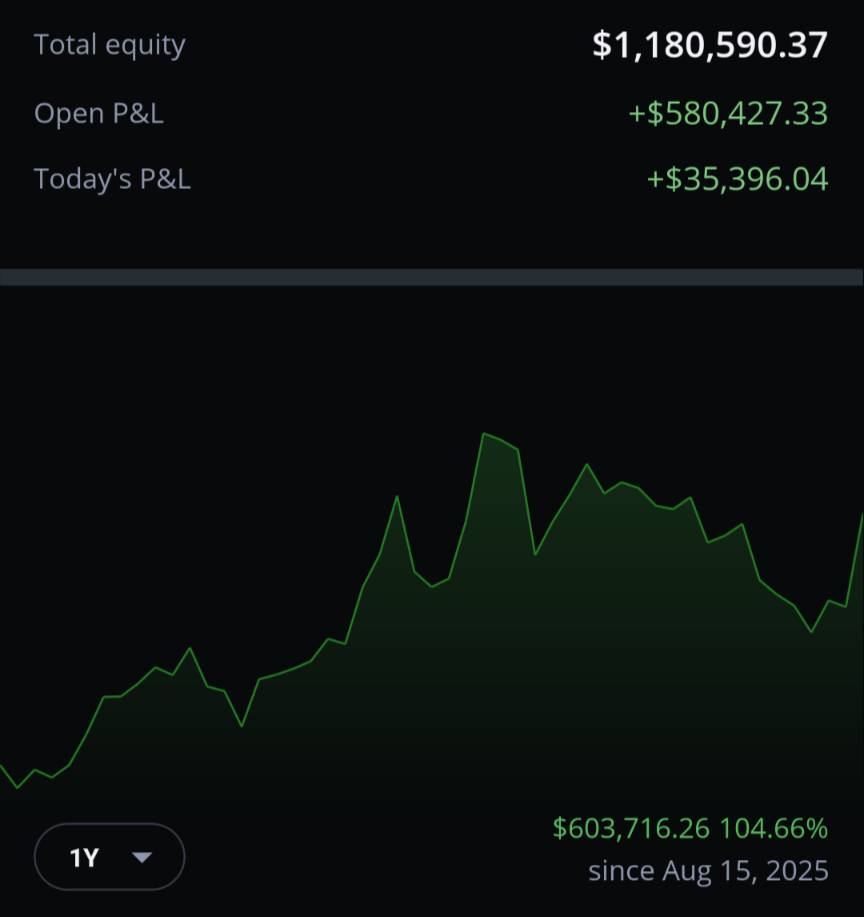The height and width of the screenshot is (917, 864).
Task: Click the $1,180,590.37 total equity value
Action: [x=710, y=45]
